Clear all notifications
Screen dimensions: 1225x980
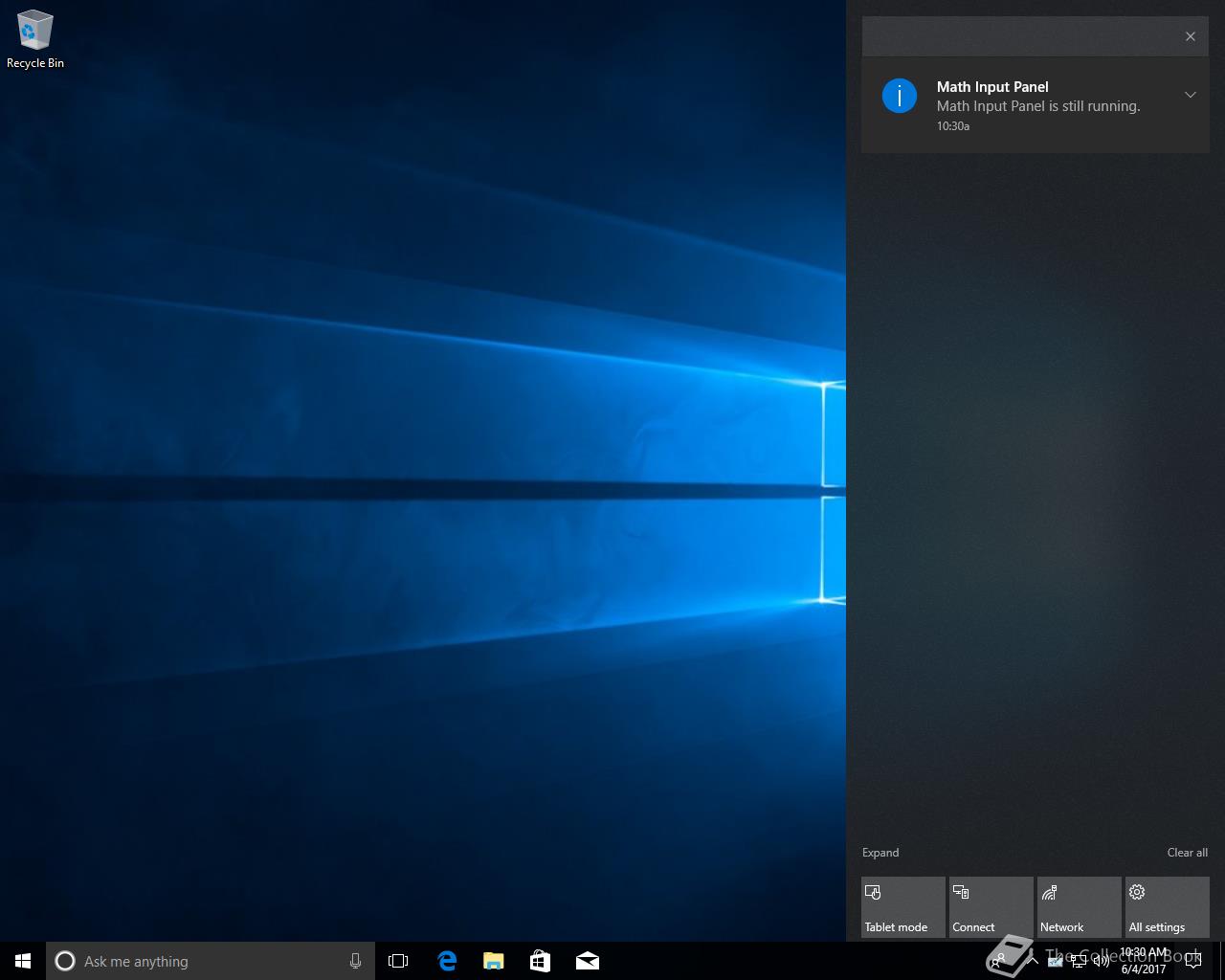[1187, 853]
